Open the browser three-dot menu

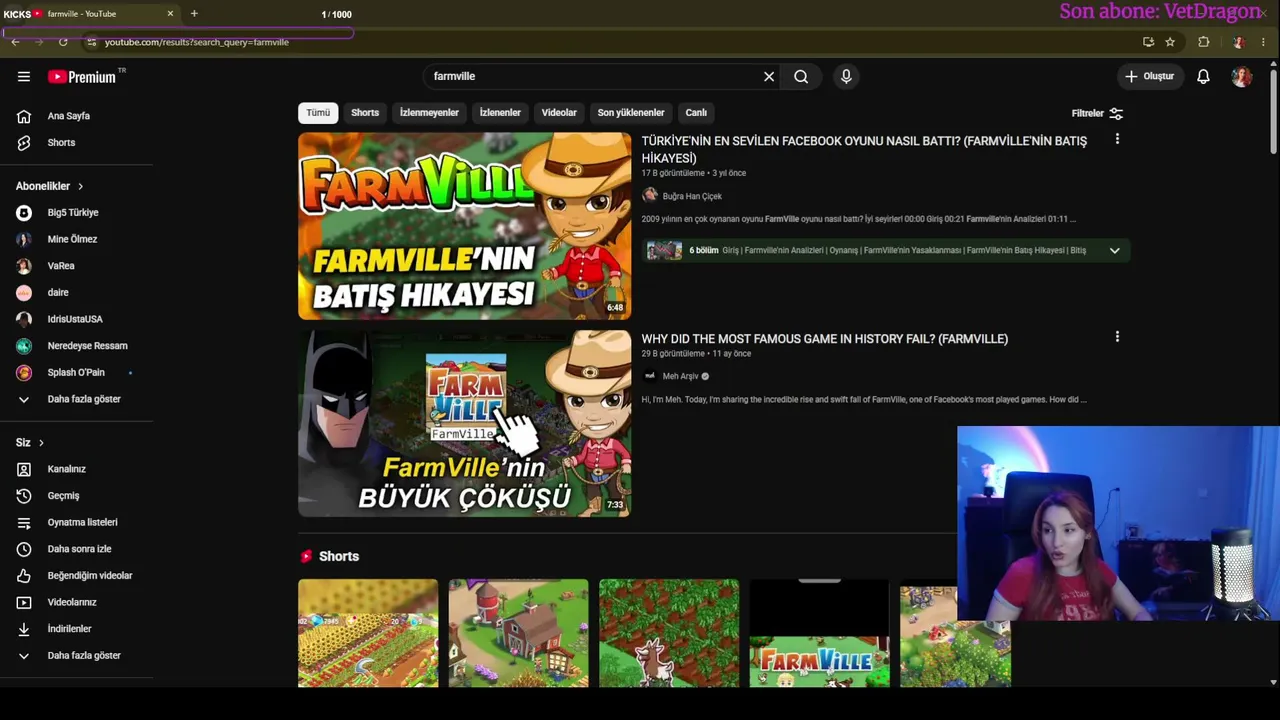1263,42
